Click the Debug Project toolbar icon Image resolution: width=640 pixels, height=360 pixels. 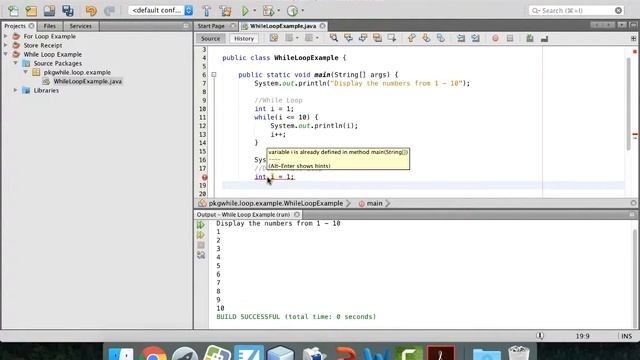tap(269, 11)
